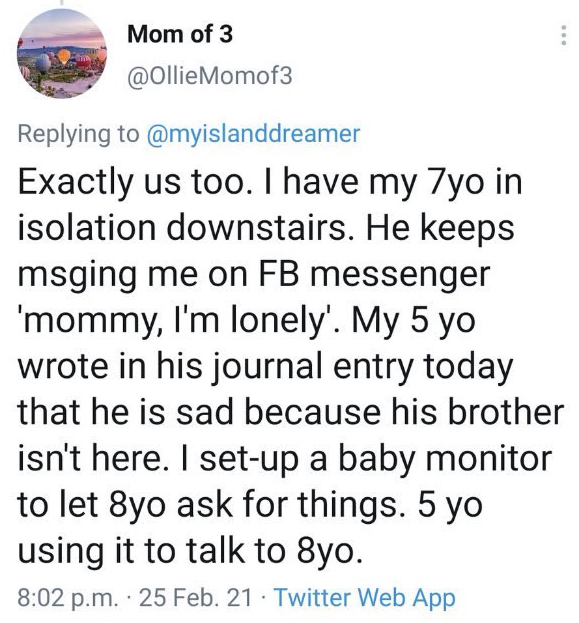Open the Mom of 3 profile name
The height and width of the screenshot is (623, 579).
[x=180, y=34]
